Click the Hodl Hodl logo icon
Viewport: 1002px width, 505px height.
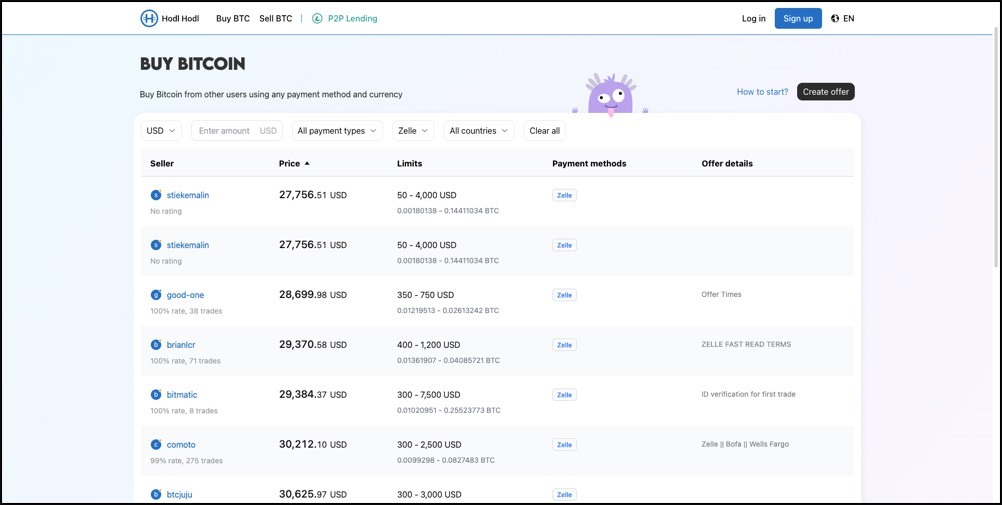(149, 19)
